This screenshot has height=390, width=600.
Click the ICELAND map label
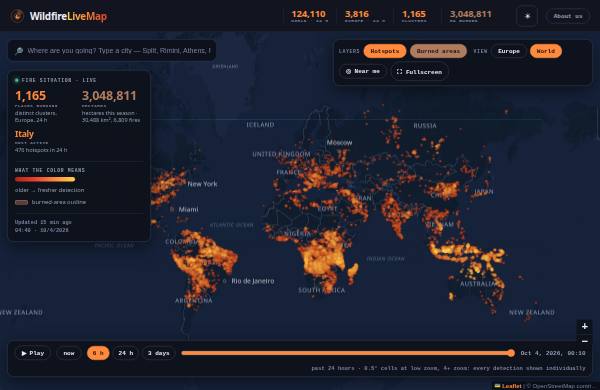260,125
